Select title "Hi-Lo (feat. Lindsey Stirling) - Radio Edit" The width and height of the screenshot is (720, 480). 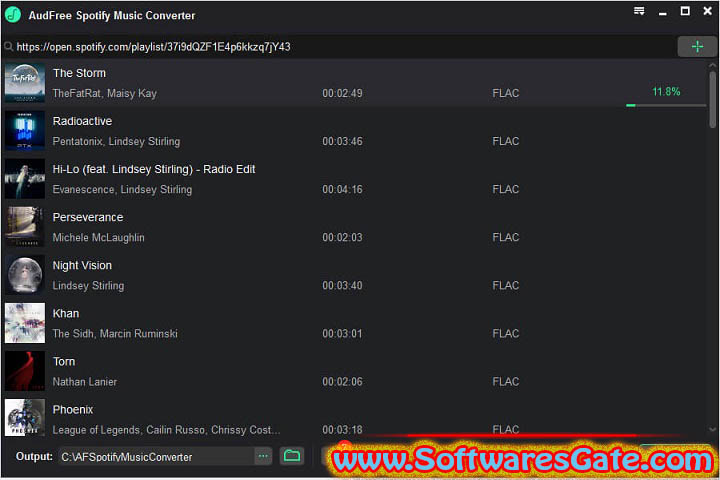(x=154, y=169)
